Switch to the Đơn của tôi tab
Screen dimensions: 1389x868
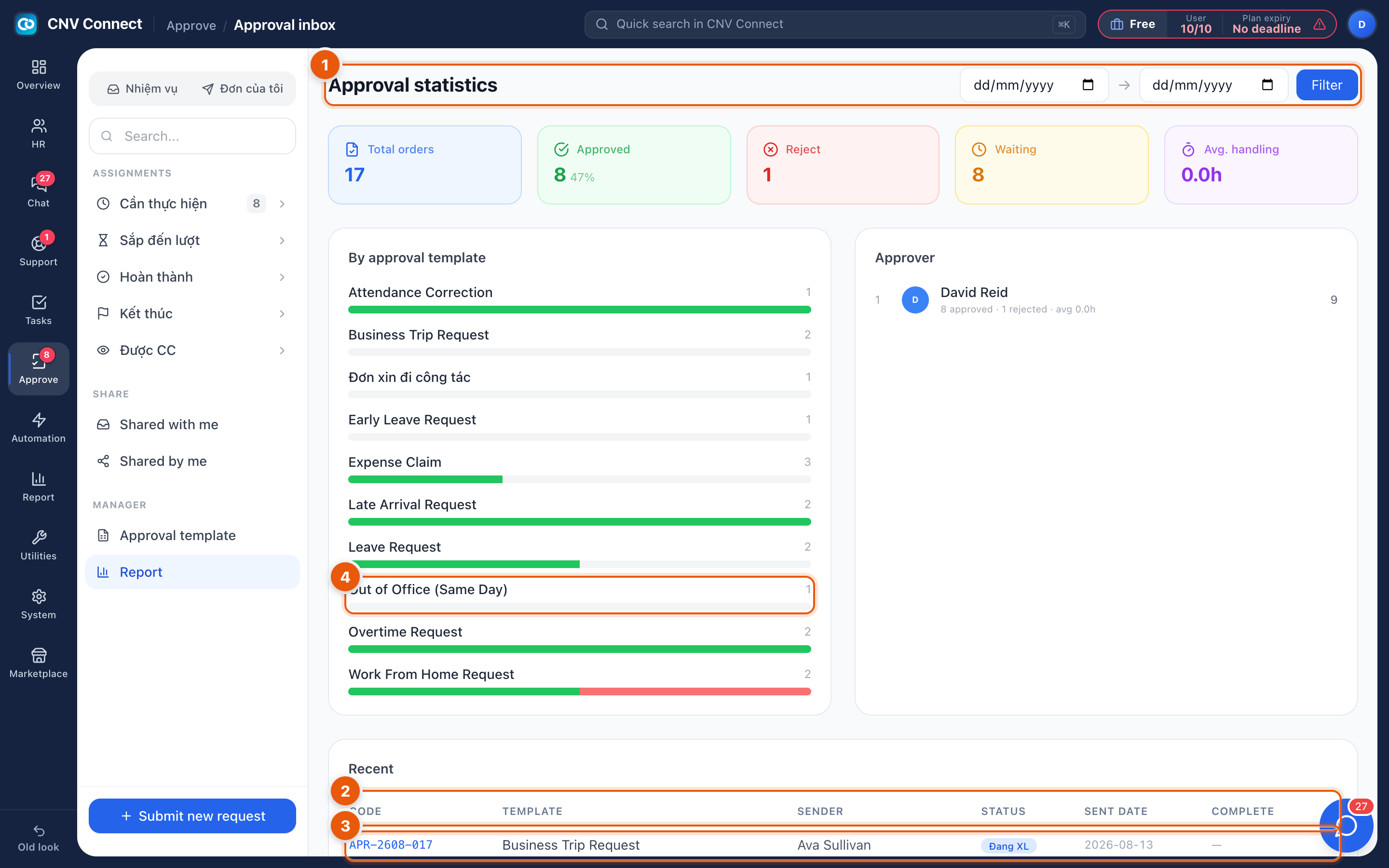click(x=242, y=88)
